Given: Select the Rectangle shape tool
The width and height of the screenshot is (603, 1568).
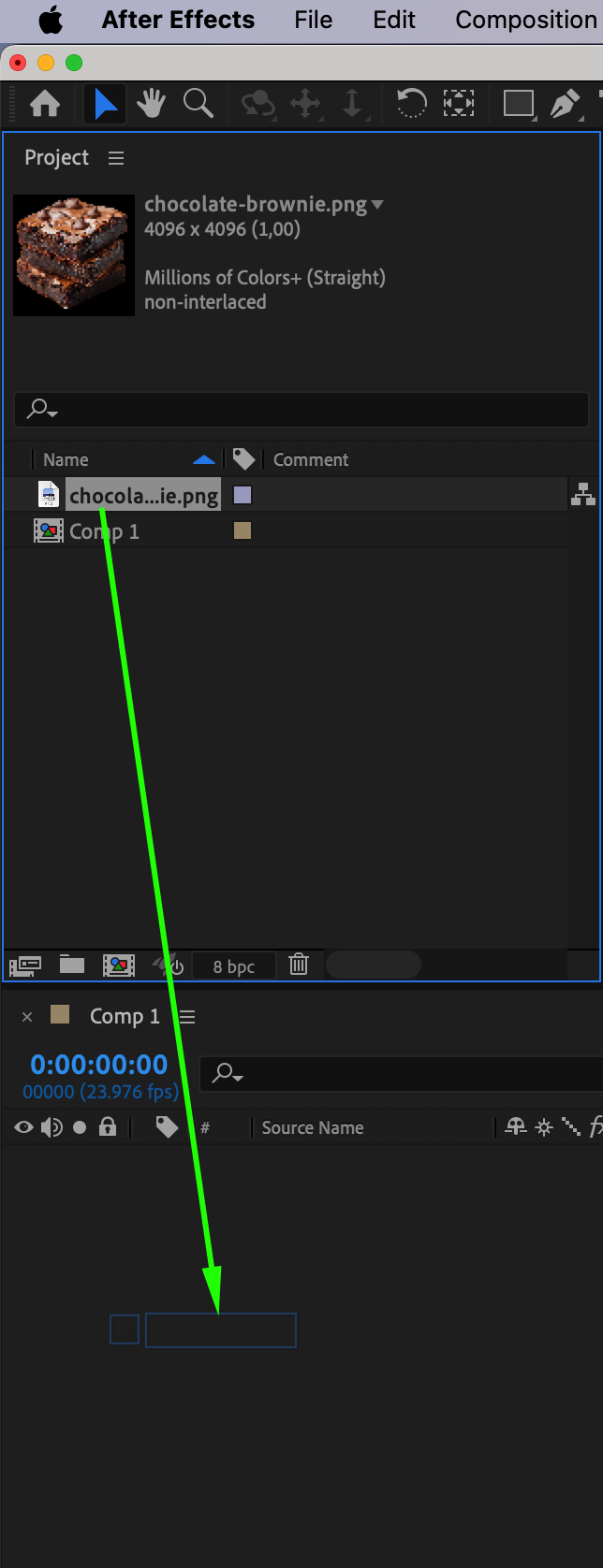Looking at the screenshot, I should pos(518,103).
